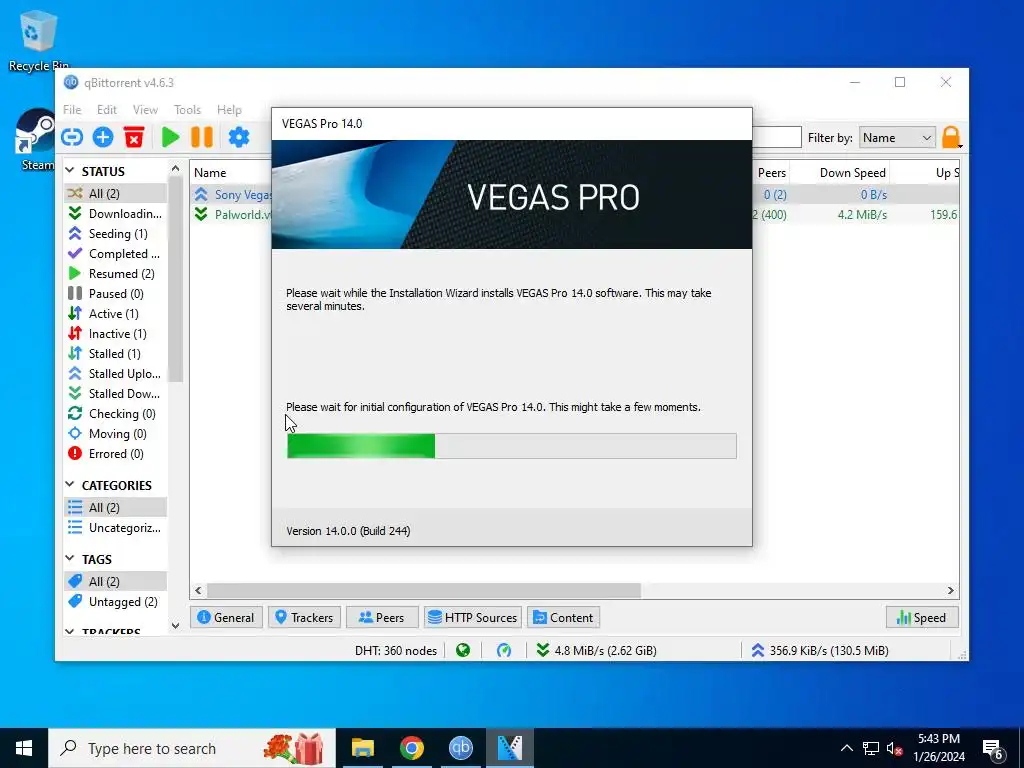Select the Palworld torrent row

coord(575,214)
